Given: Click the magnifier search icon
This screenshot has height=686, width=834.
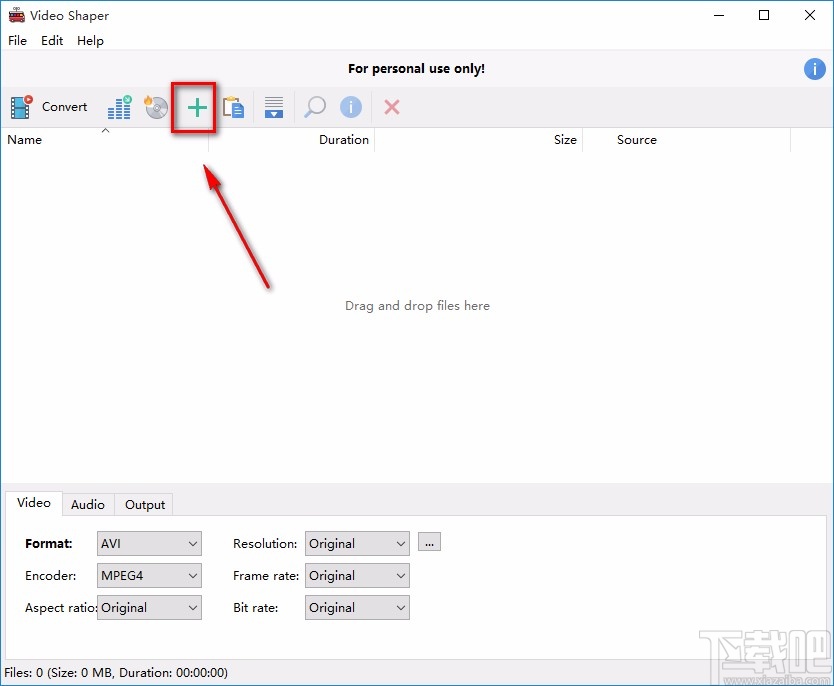Looking at the screenshot, I should pos(315,107).
